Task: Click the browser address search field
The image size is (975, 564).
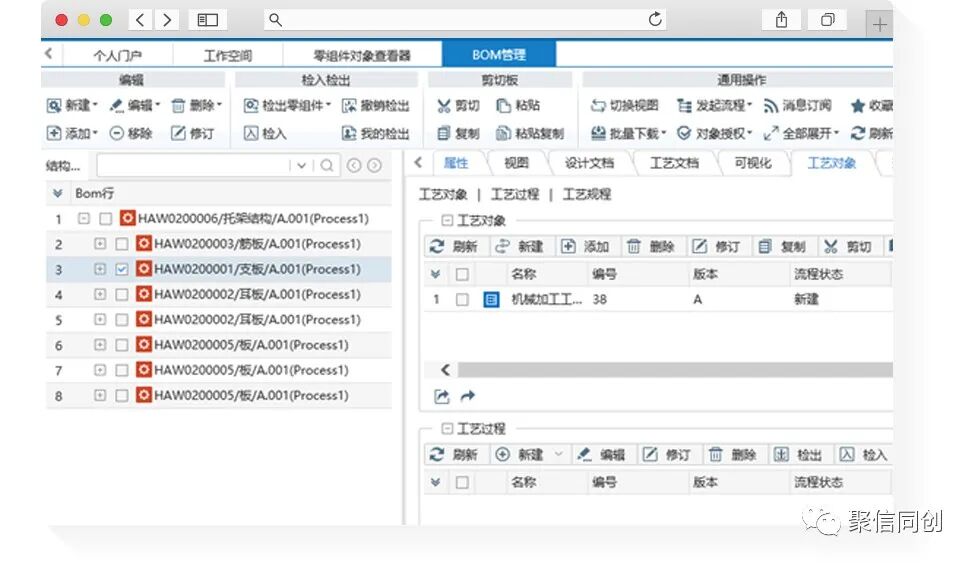Action: point(464,20)
